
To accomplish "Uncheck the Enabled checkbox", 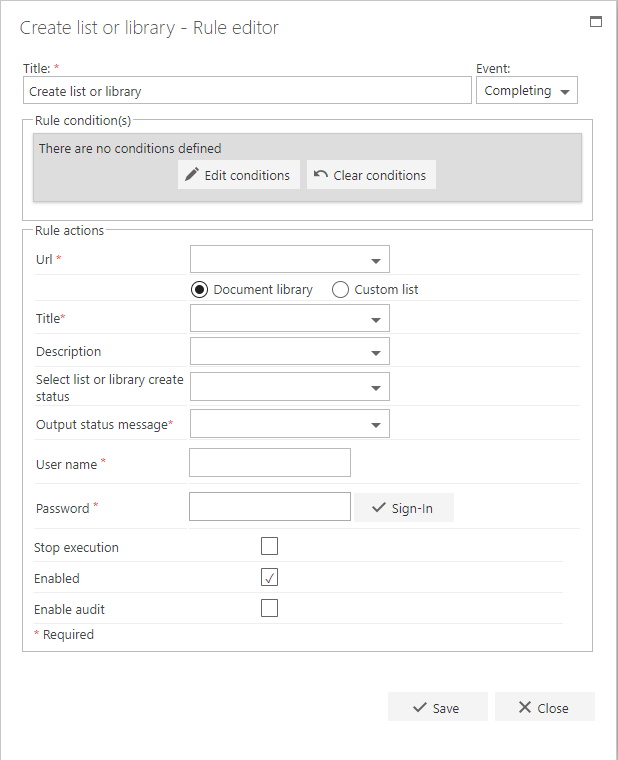I will coord(269,577).
